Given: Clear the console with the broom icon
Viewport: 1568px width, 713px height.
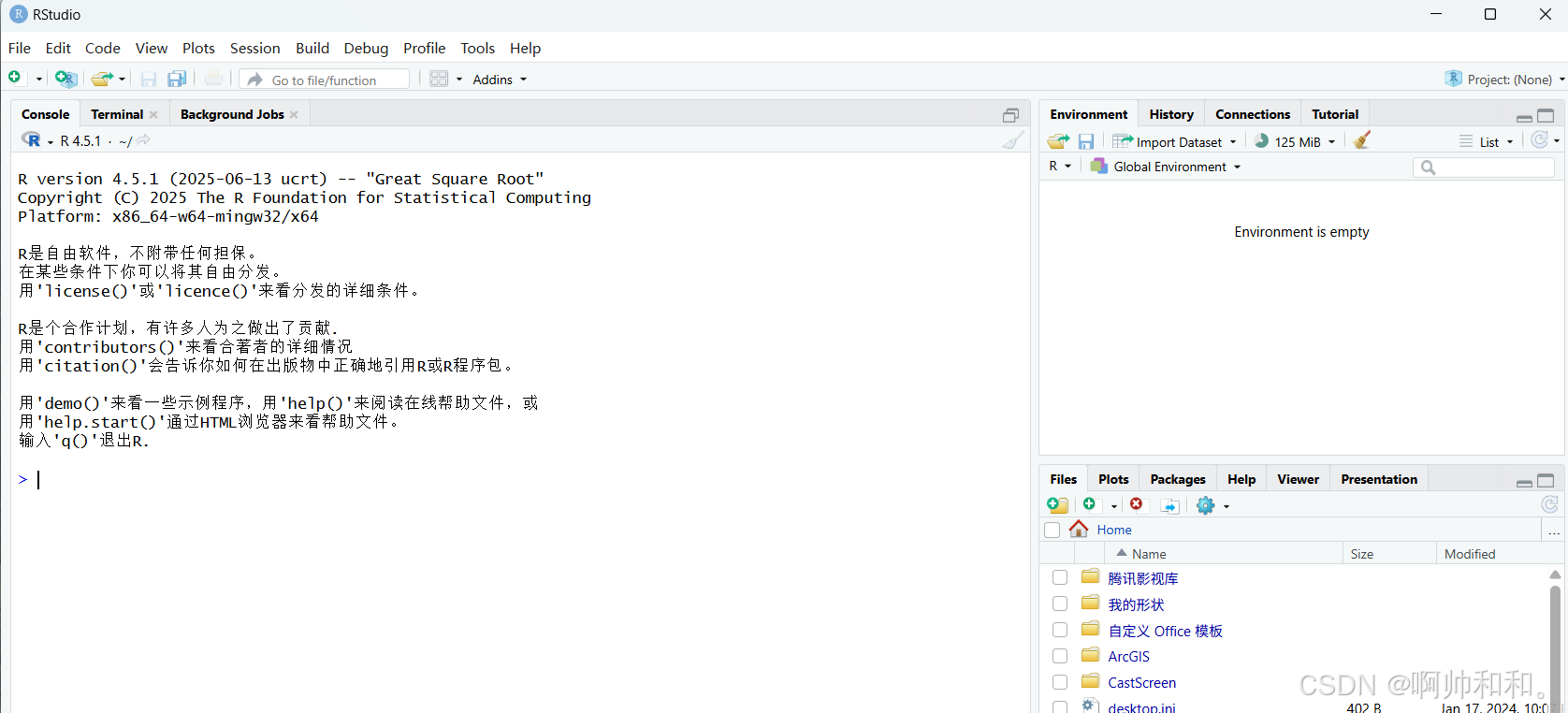Looking at the screenshot, I should tap(1013, 140).
